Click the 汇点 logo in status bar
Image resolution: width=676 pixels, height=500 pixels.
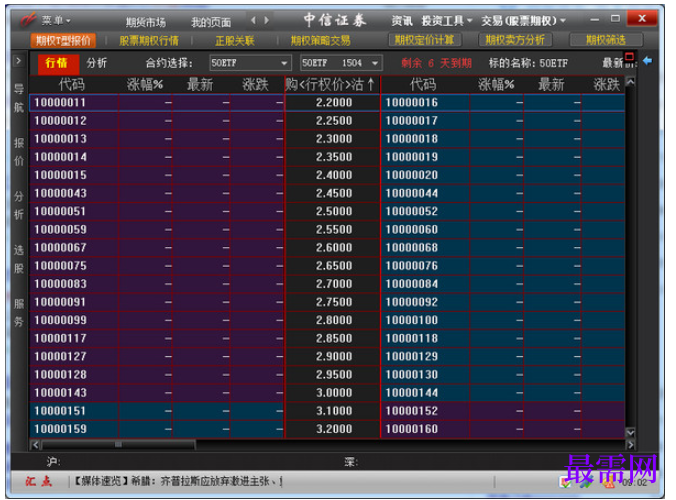(x=39, y=481)
